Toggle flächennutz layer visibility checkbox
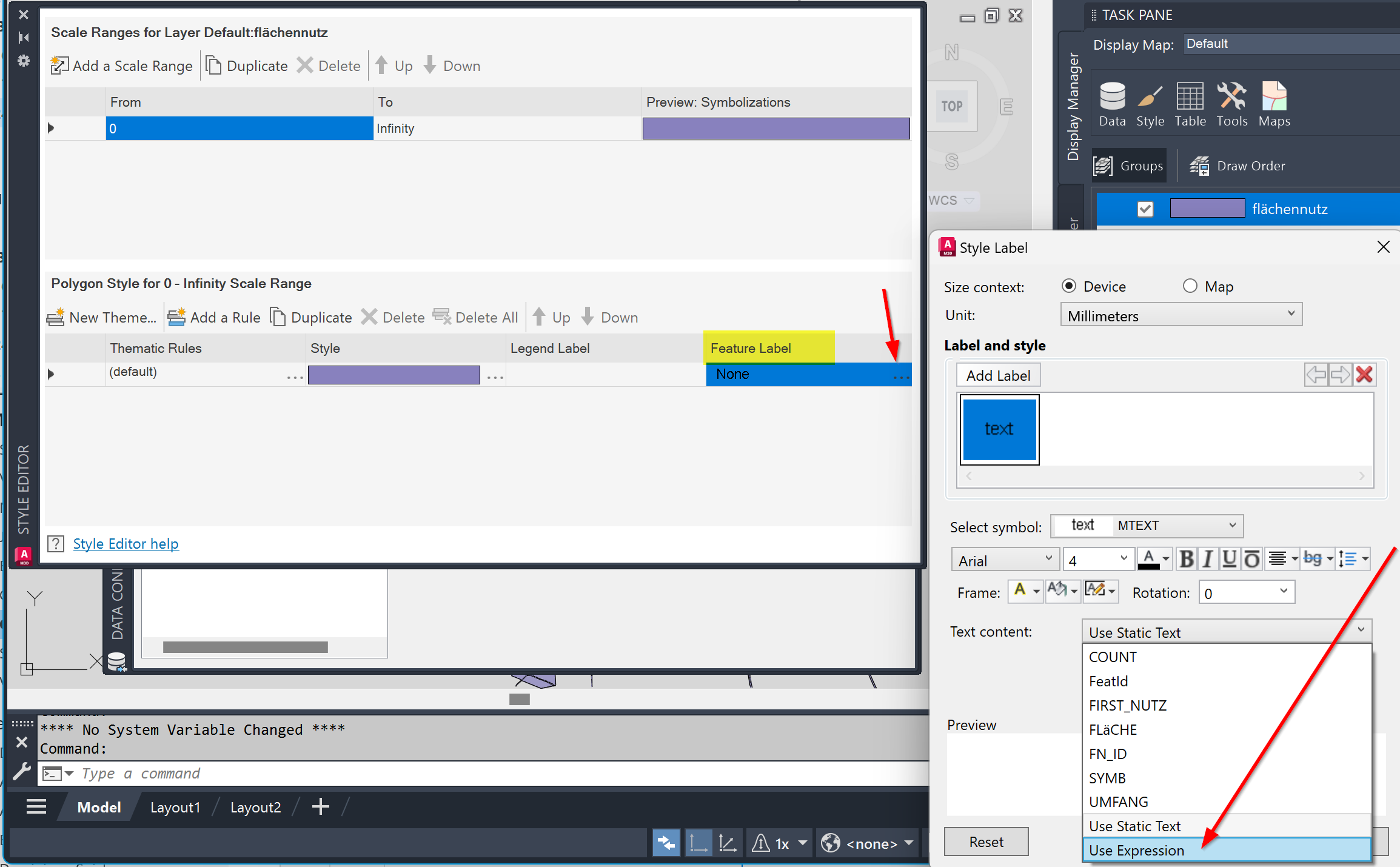This screenshot has height=867, width=1400. tap(1145, 209)
